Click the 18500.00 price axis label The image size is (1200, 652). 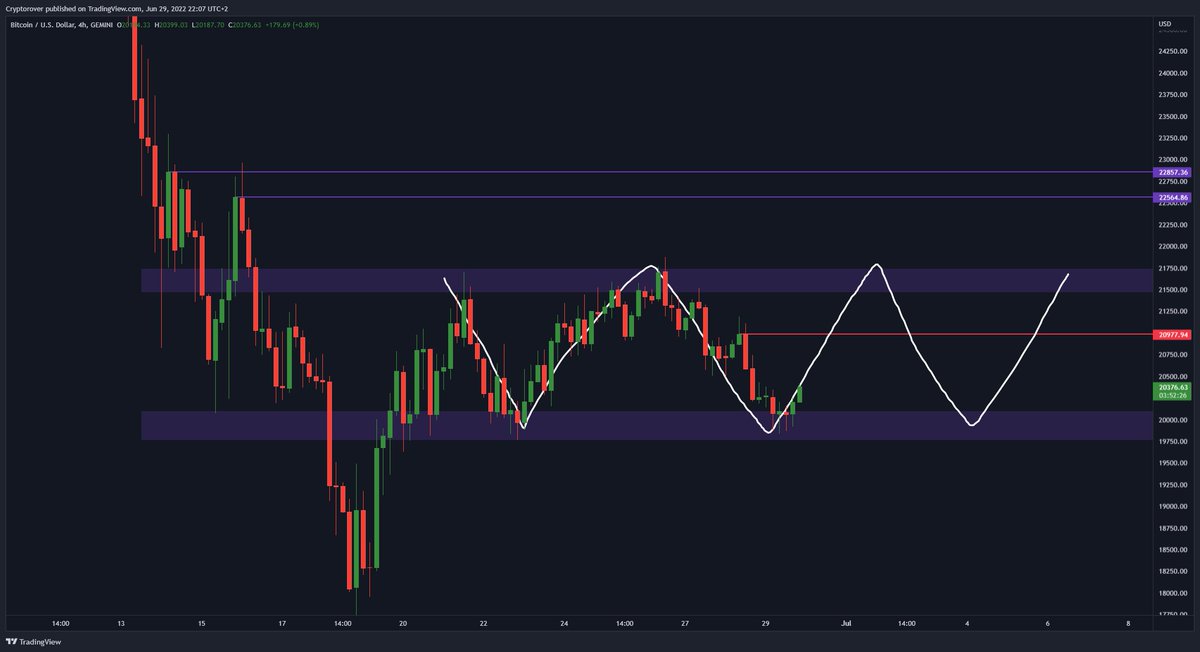tap(1172, 549)
